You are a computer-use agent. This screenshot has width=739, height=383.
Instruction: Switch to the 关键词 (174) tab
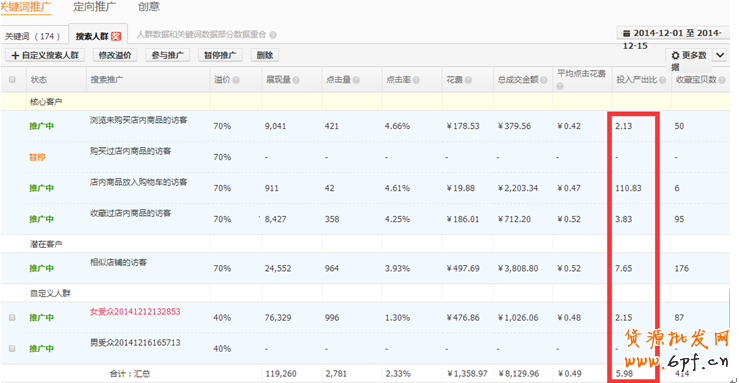coord(33,36)
